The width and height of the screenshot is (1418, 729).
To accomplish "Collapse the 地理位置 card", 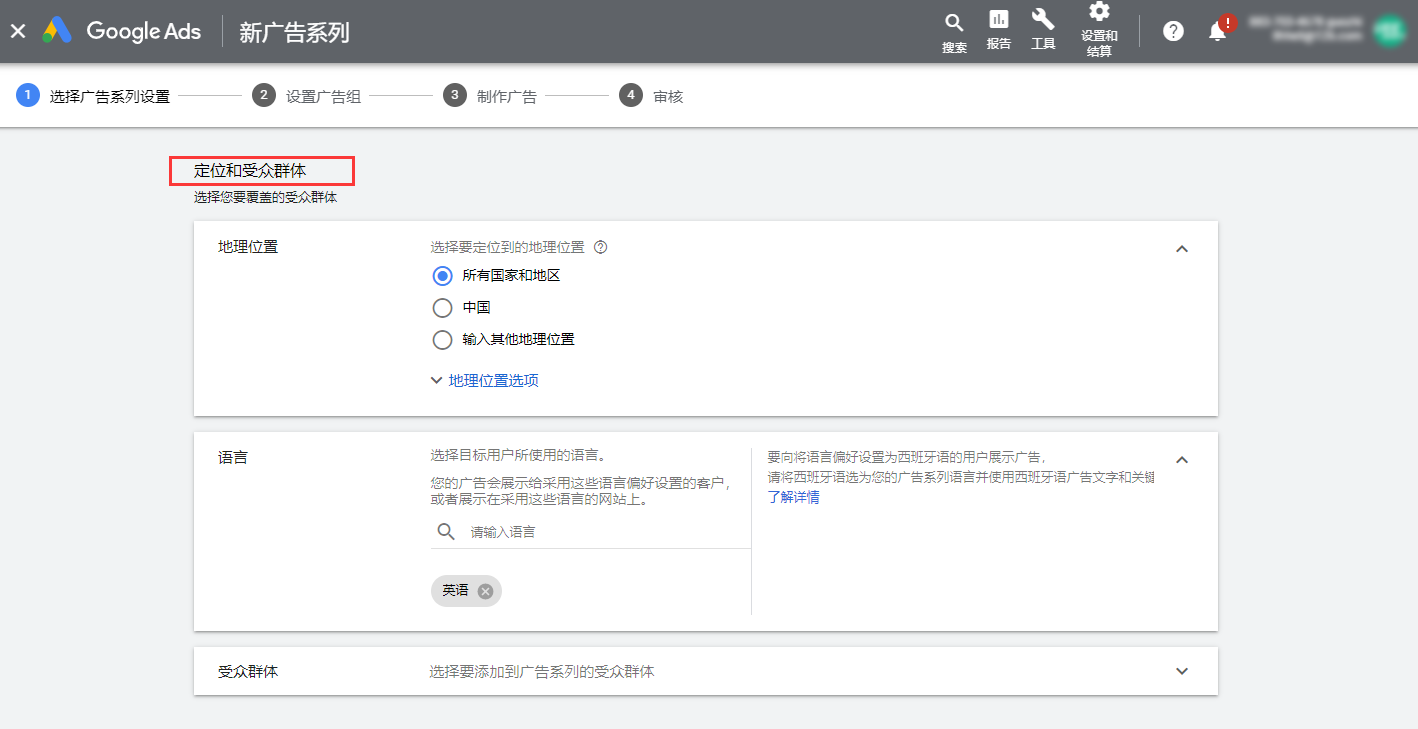I will click(x=1182, y=249).
